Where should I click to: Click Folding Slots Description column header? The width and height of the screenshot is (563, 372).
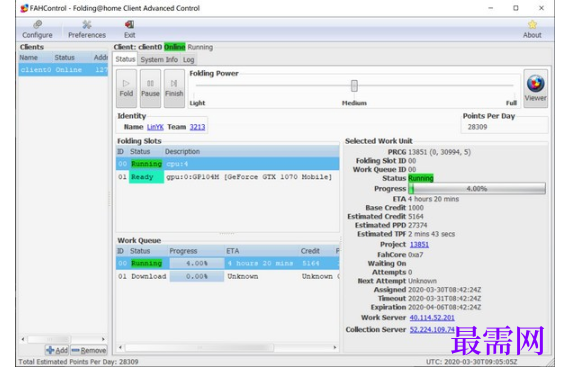251,152
